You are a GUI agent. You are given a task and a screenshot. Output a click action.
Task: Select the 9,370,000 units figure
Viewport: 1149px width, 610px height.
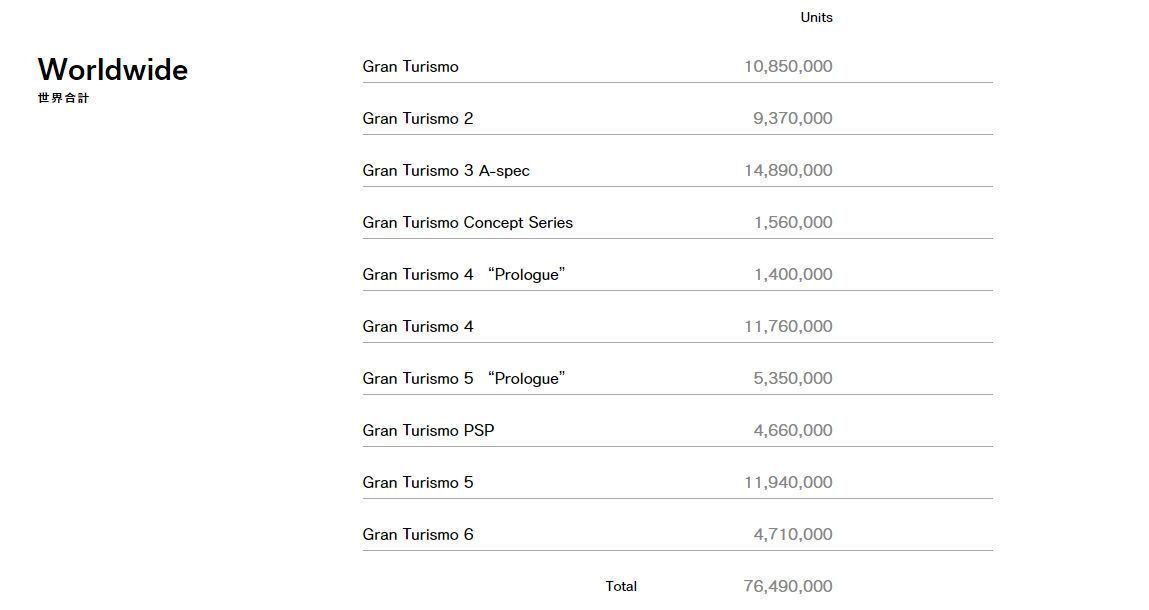pyautogui.click(x=792, y=119)
